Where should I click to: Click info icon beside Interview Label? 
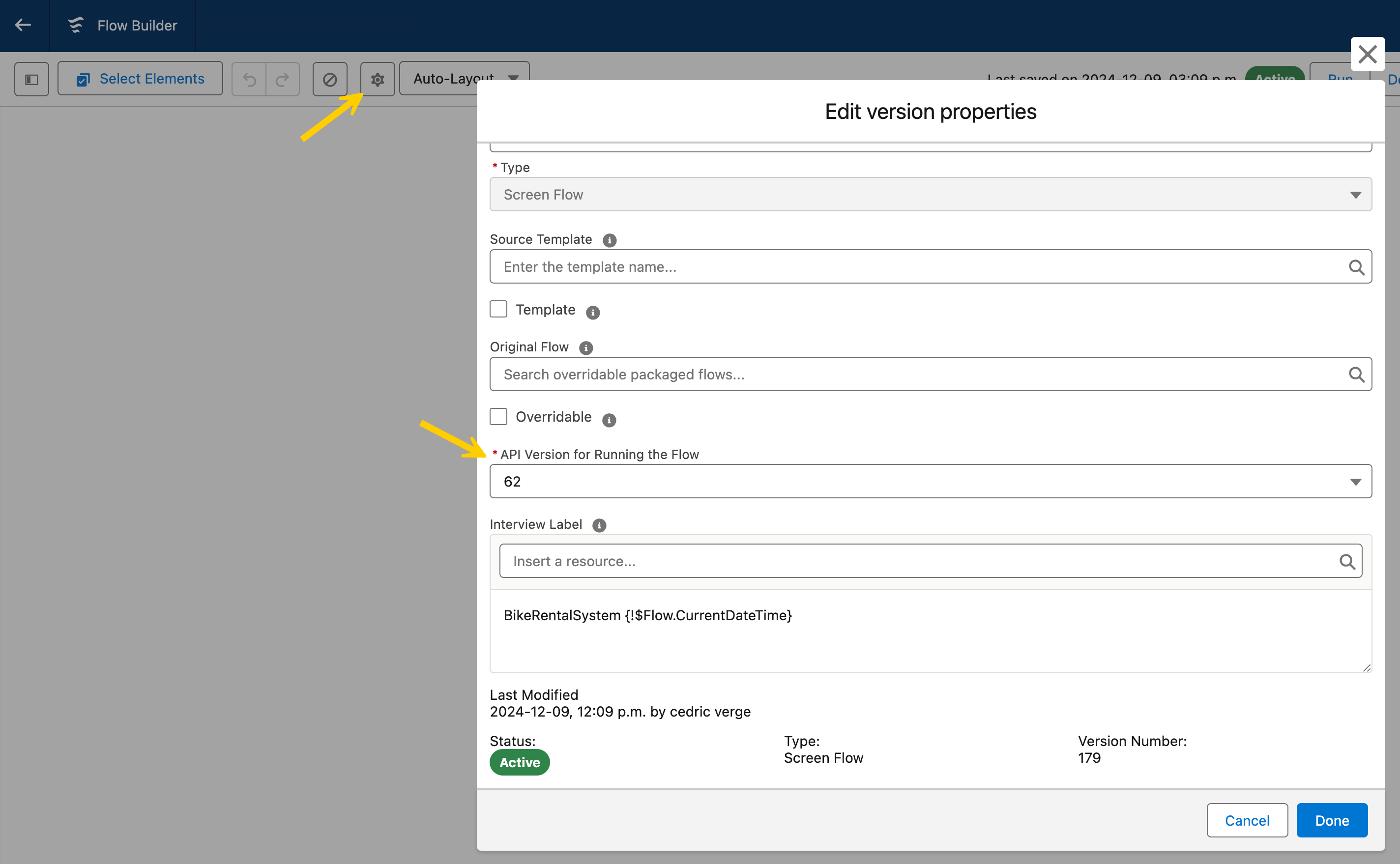click(599, 525)
